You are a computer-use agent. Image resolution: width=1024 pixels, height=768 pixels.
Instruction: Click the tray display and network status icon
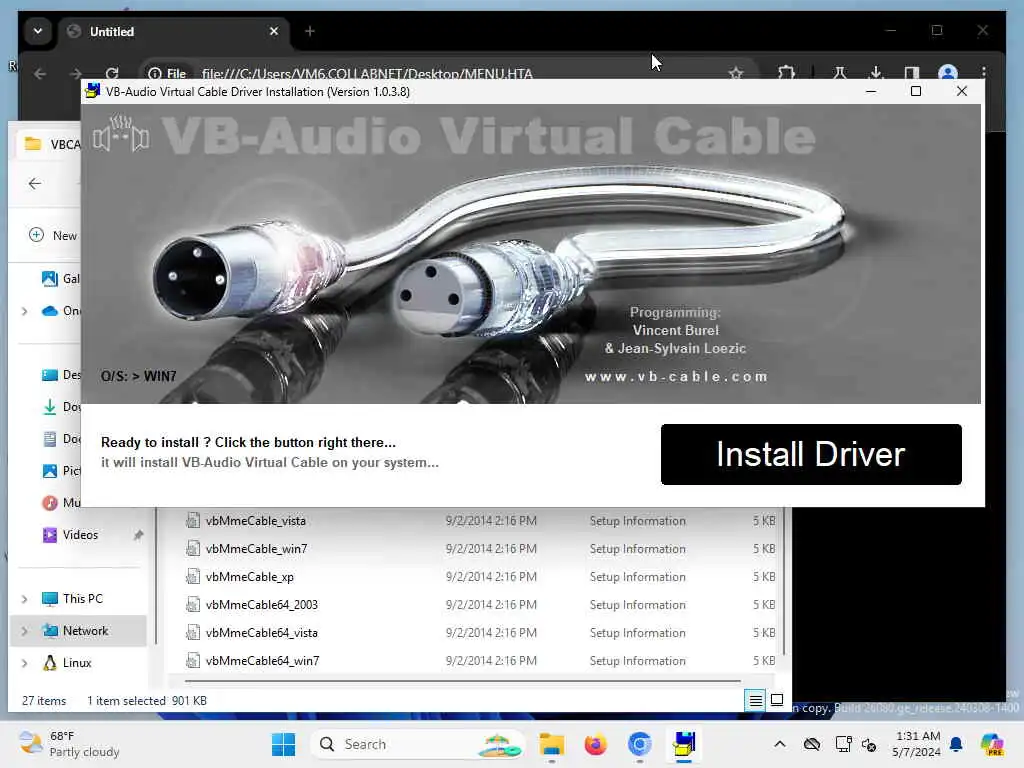coord(843,744)
